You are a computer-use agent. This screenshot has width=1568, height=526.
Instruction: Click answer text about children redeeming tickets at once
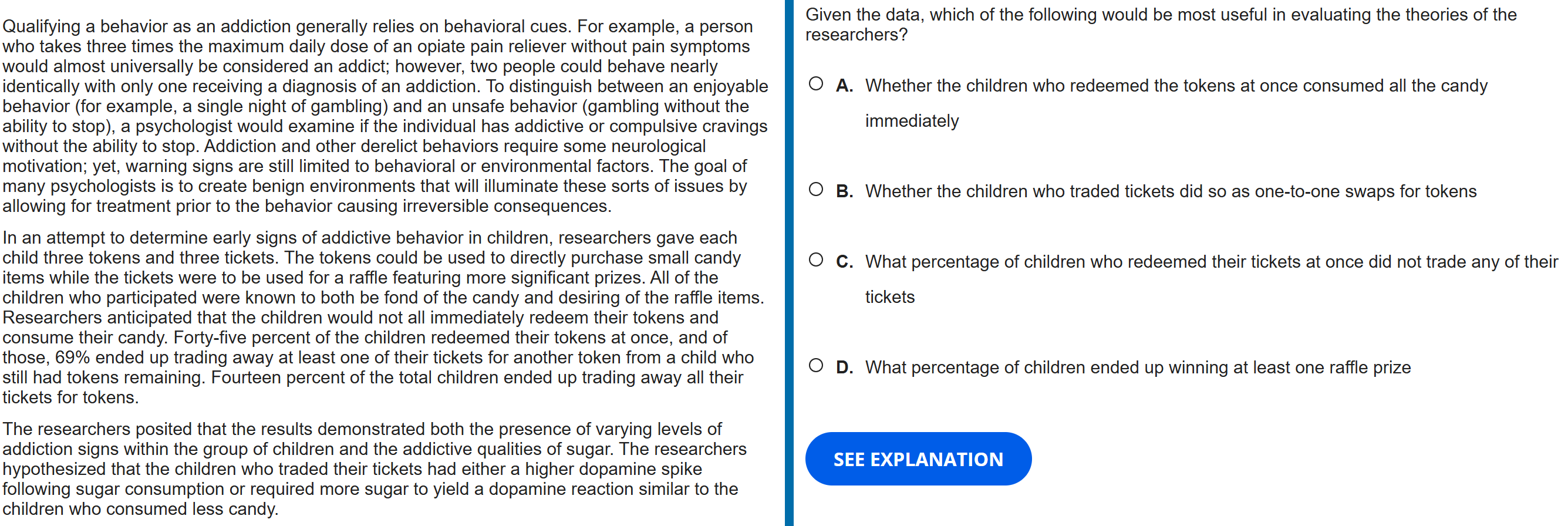coord(1210,262)
